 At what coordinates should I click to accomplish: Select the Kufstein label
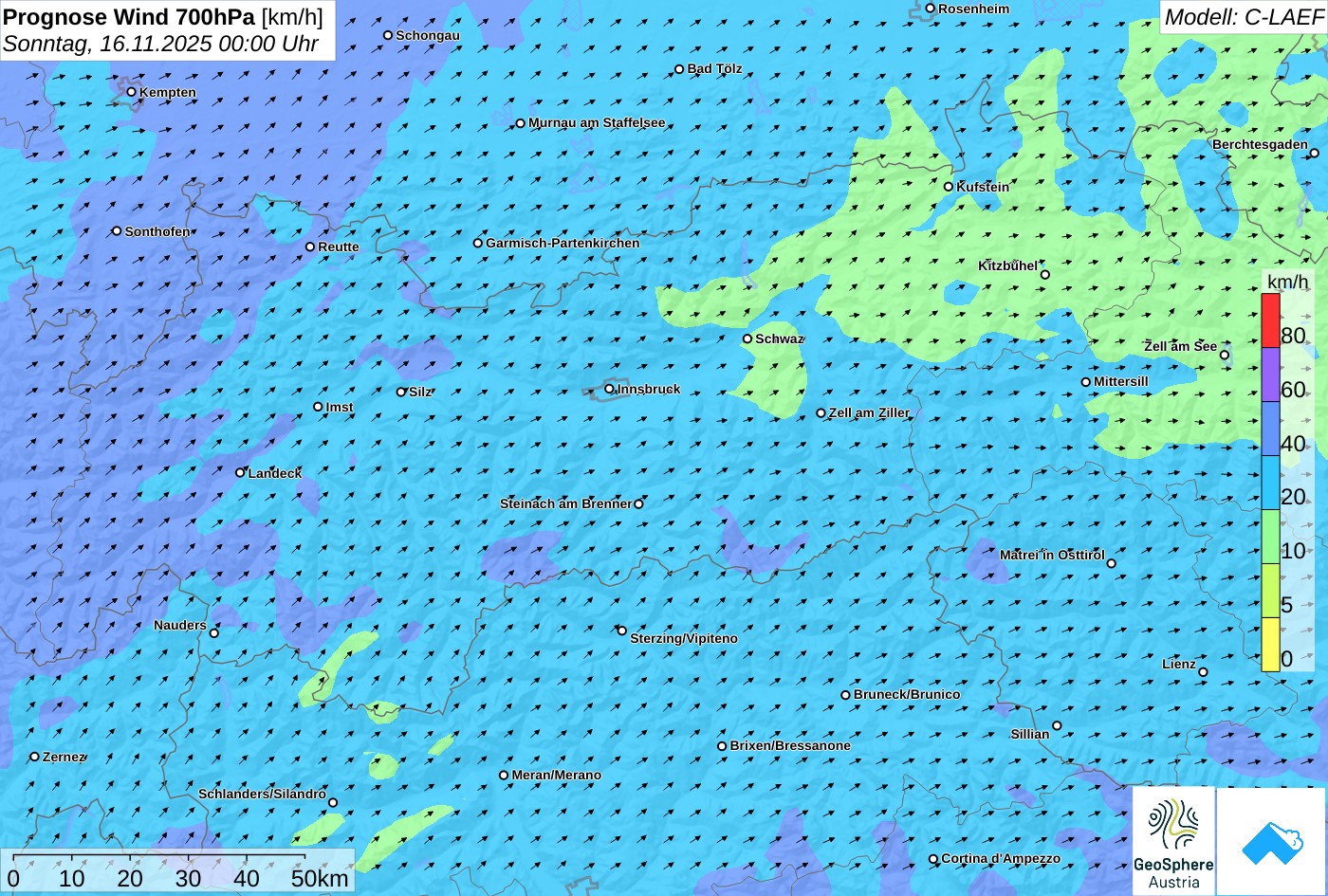click(x=983, y=187)
